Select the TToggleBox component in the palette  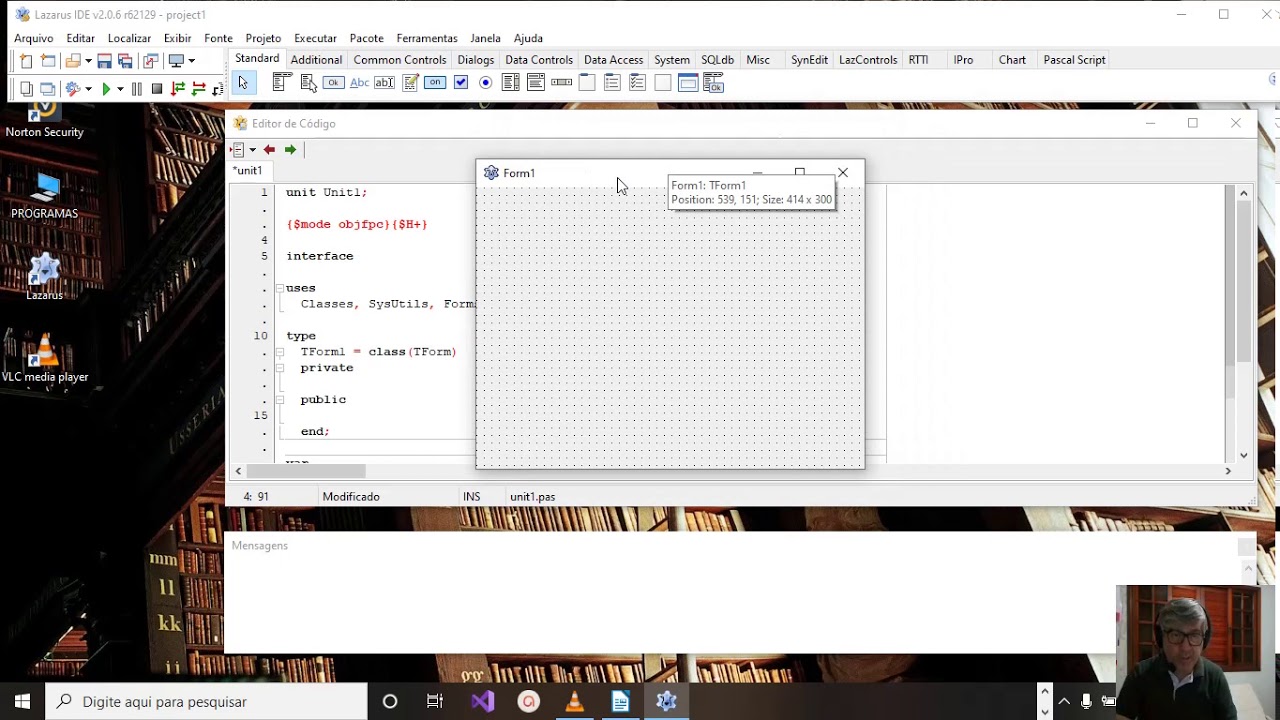435,83
